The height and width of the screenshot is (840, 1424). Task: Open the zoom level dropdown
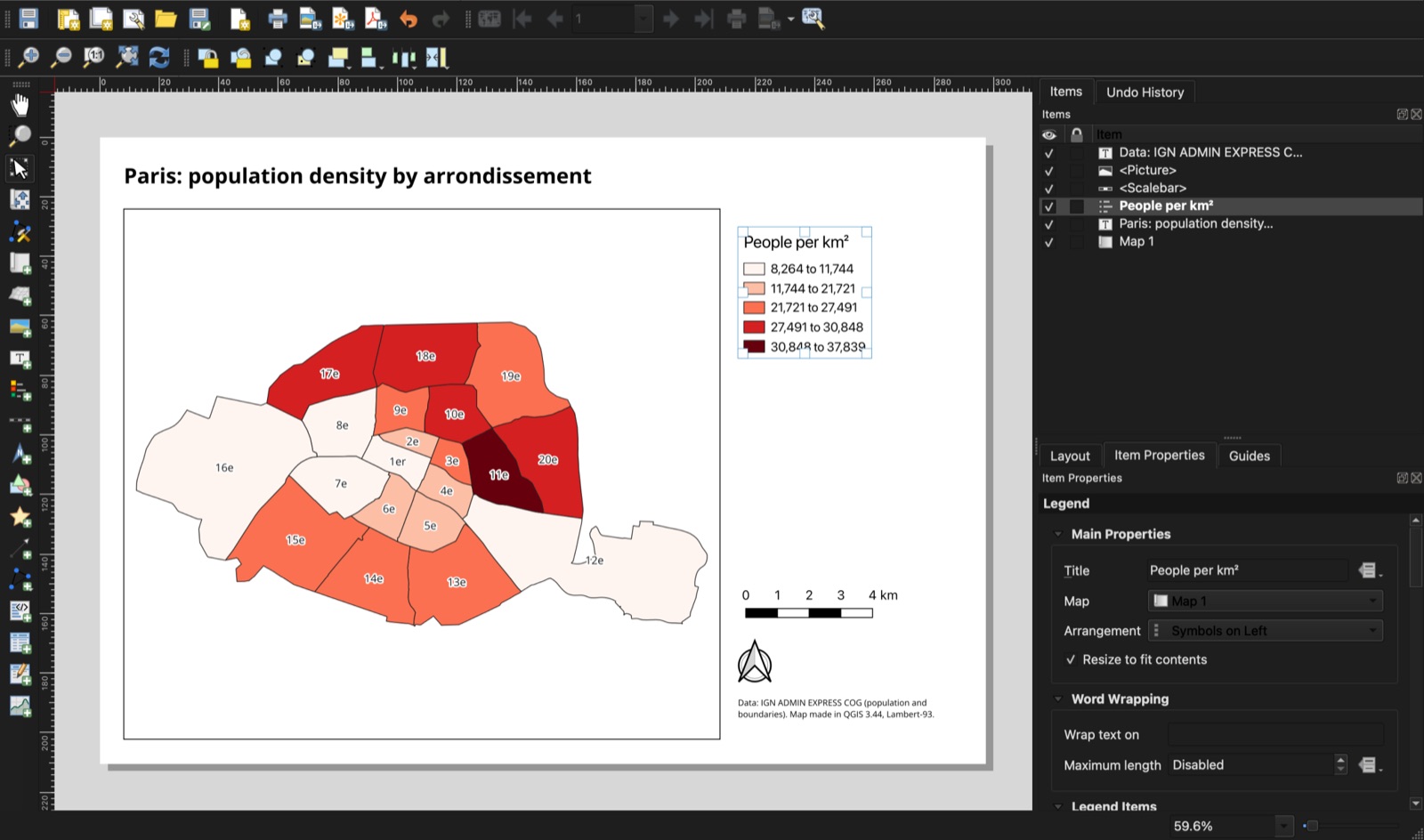[x=1283, y=827]
